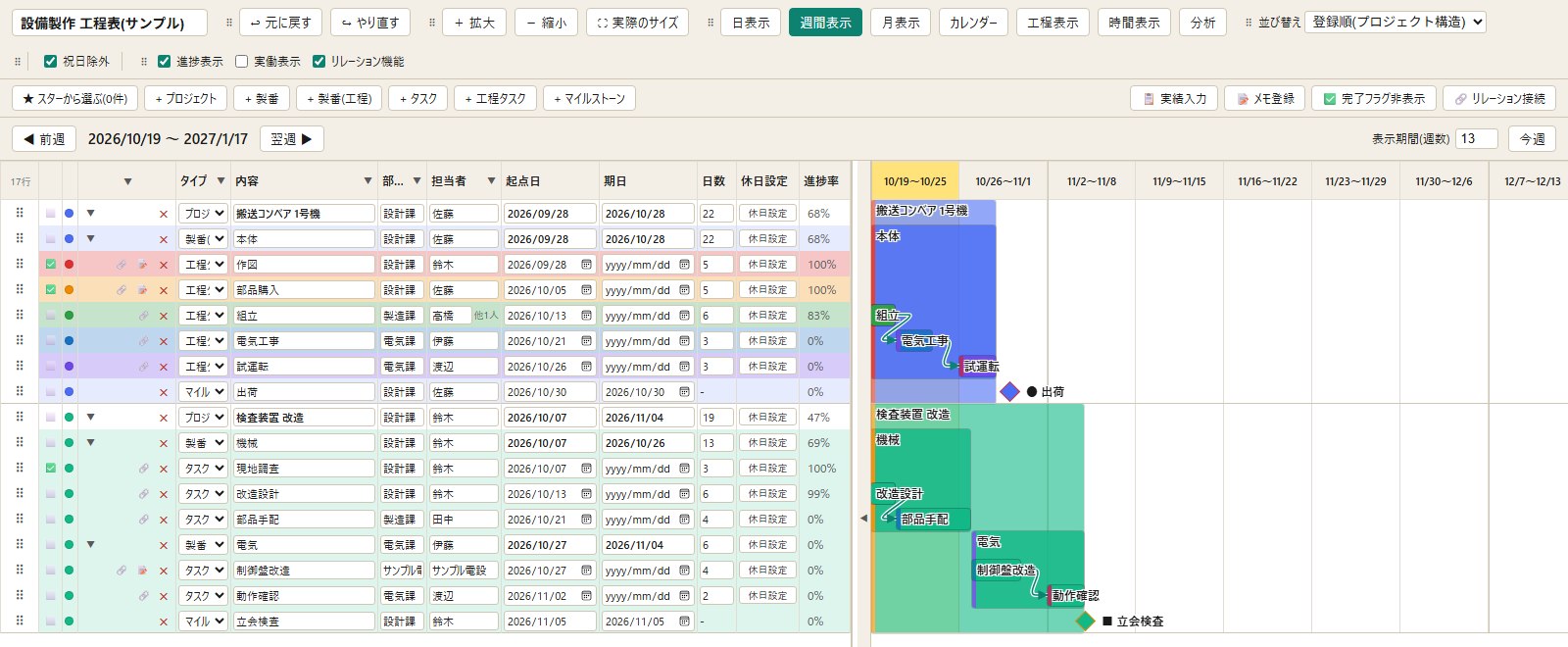Image resolution: width=1568 pixels, height=647 pixels.
Task: Uncheck the completion checkbox for 作図
Action: [x=50, y=265]
